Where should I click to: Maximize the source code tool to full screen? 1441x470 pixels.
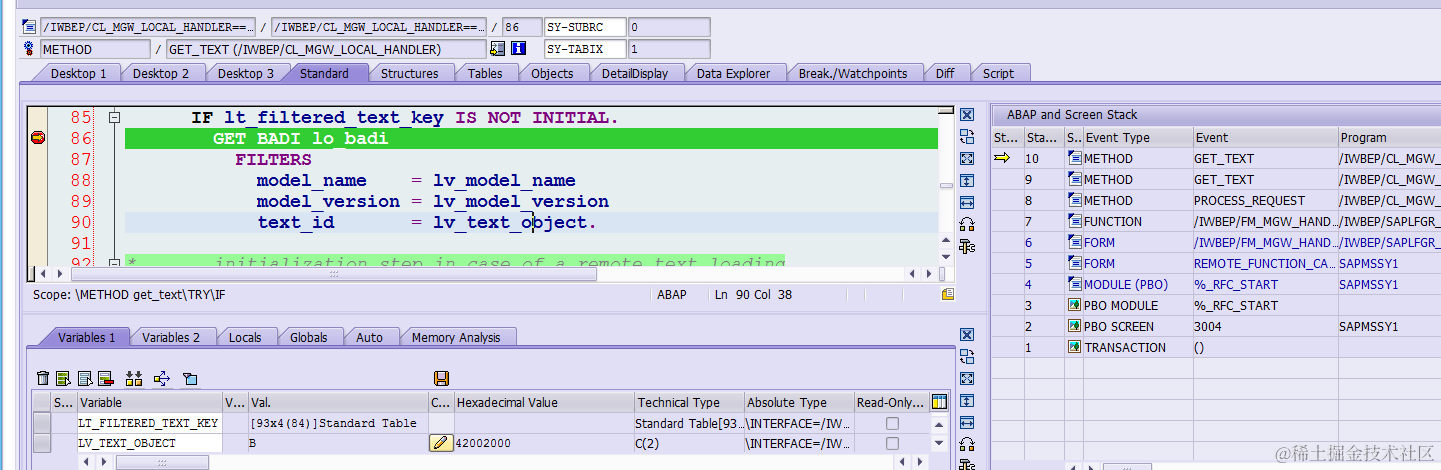[x=966, y=159]
